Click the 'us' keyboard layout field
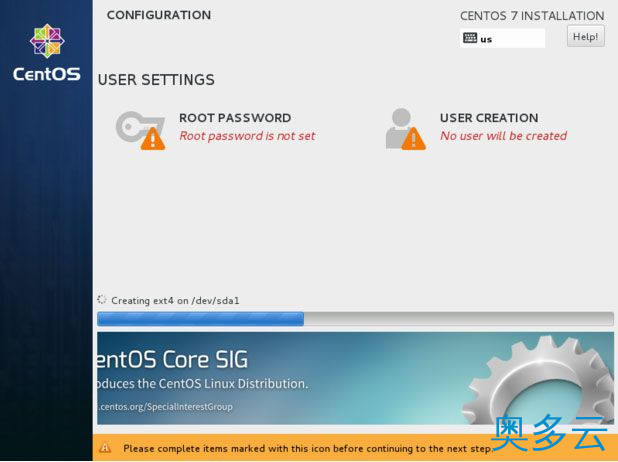The height and width of the screenshot is (462, 618). coord(502,38)
